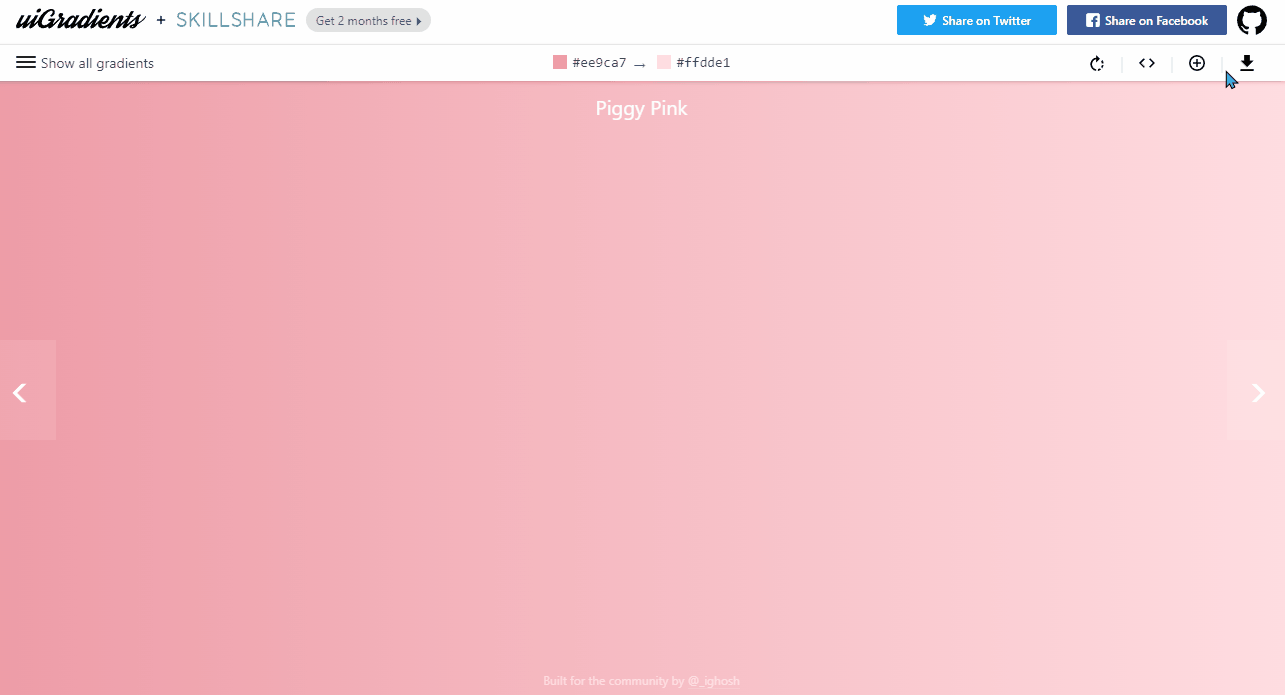The width and height of the screenshot is (1285, 695).
Task: Click Get 2 months free
Action: 368,20
